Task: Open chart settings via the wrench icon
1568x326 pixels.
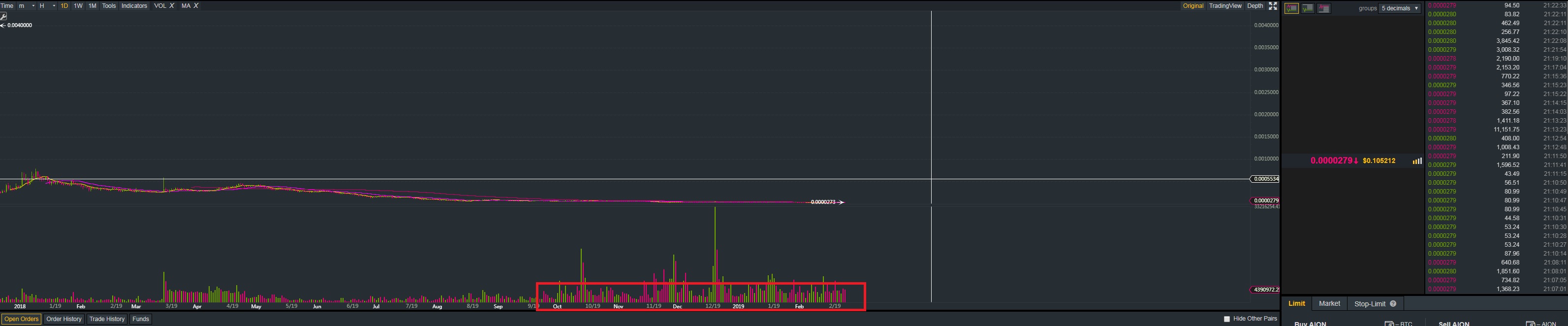Action: [3, 16]
